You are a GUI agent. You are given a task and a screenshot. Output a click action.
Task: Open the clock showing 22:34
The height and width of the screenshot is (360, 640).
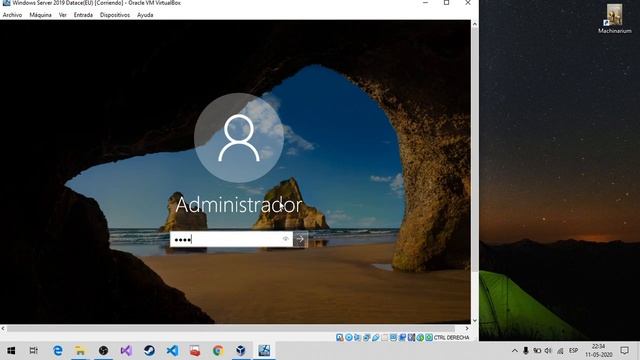click(x=599, y=351)
